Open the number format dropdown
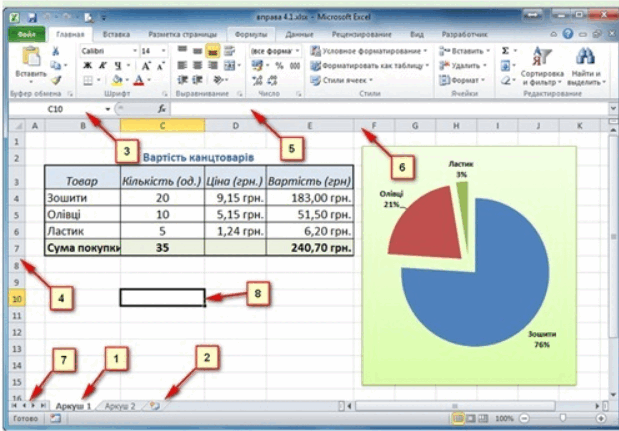This screenshot has height=431, width=619. tap(298, 51)
